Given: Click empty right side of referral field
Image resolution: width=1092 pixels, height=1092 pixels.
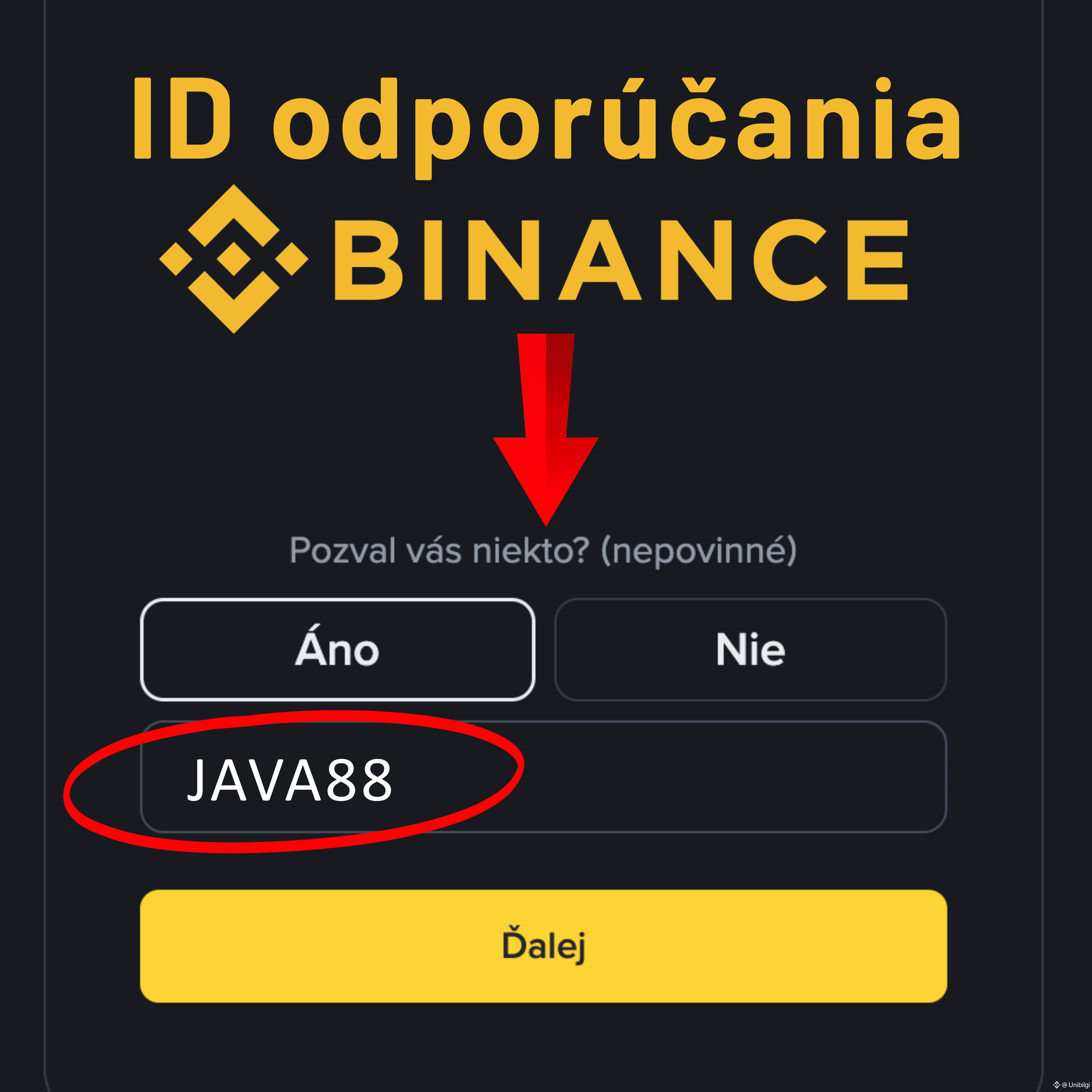Looking at the screenshot, I should tap(735, 777).
